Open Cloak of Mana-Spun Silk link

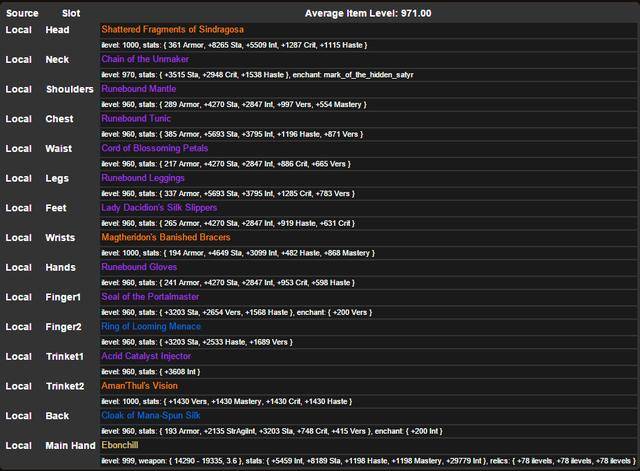coord(151,415)
